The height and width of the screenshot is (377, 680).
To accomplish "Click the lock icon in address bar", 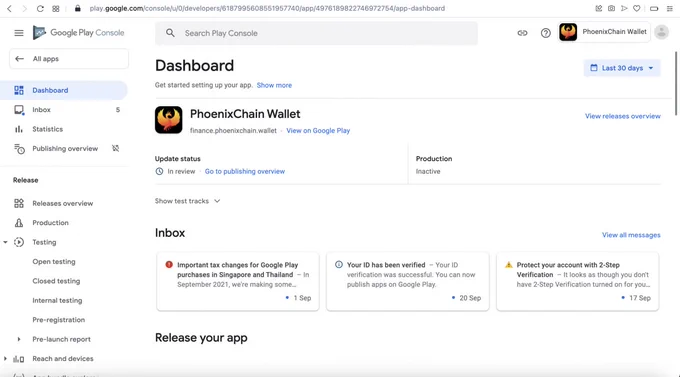I will point(78,8).
